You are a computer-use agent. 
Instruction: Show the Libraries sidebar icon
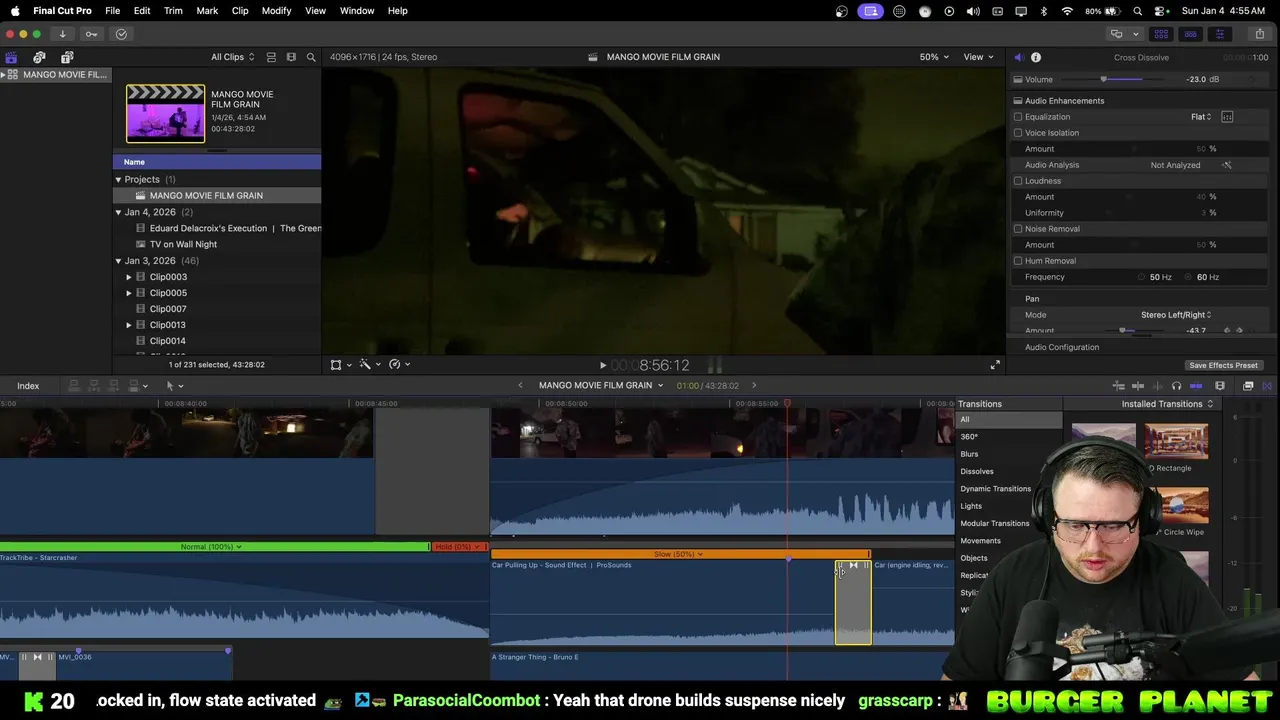(11, 57)
